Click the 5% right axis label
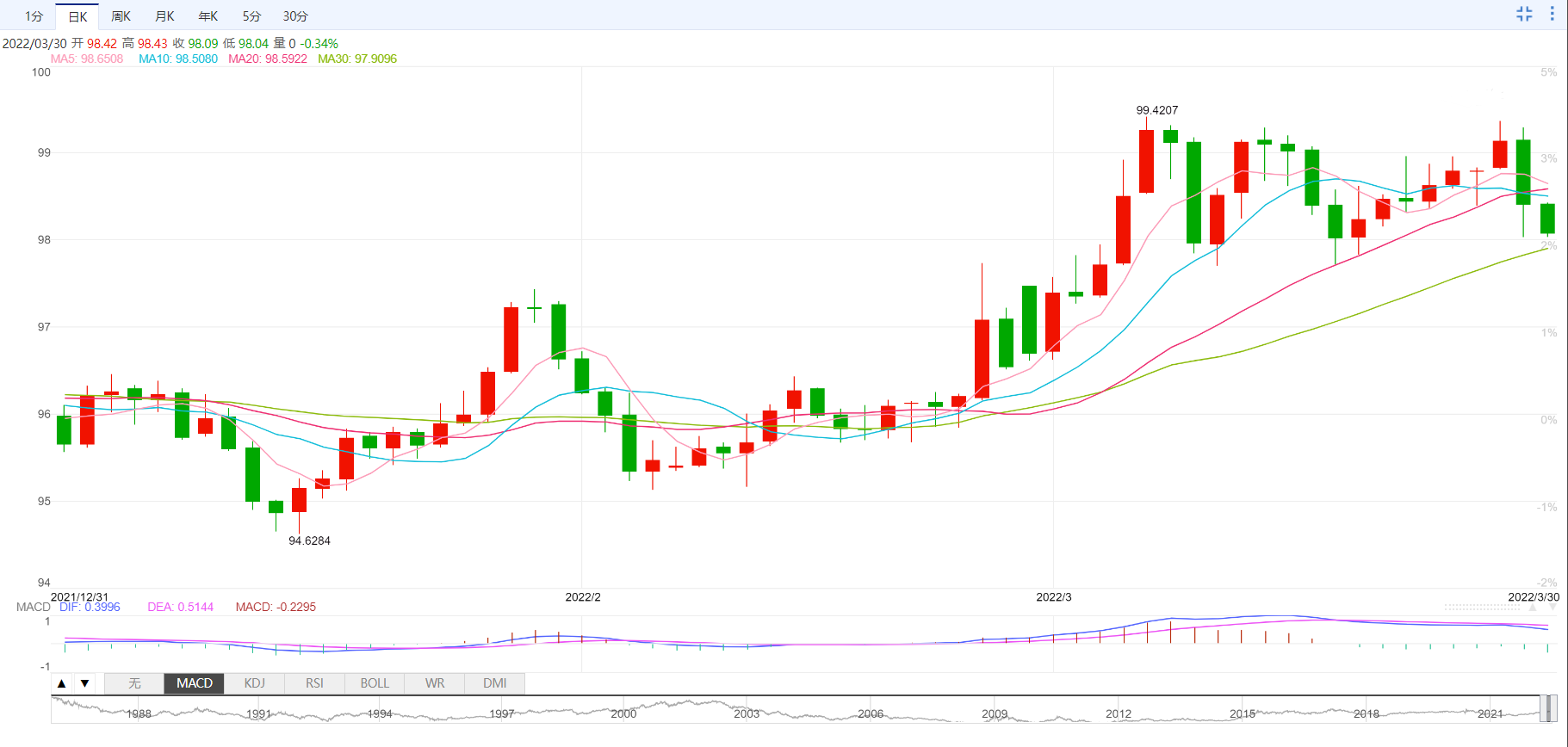Viewport: 1568px width, 747px height. tap(1549, 72)
